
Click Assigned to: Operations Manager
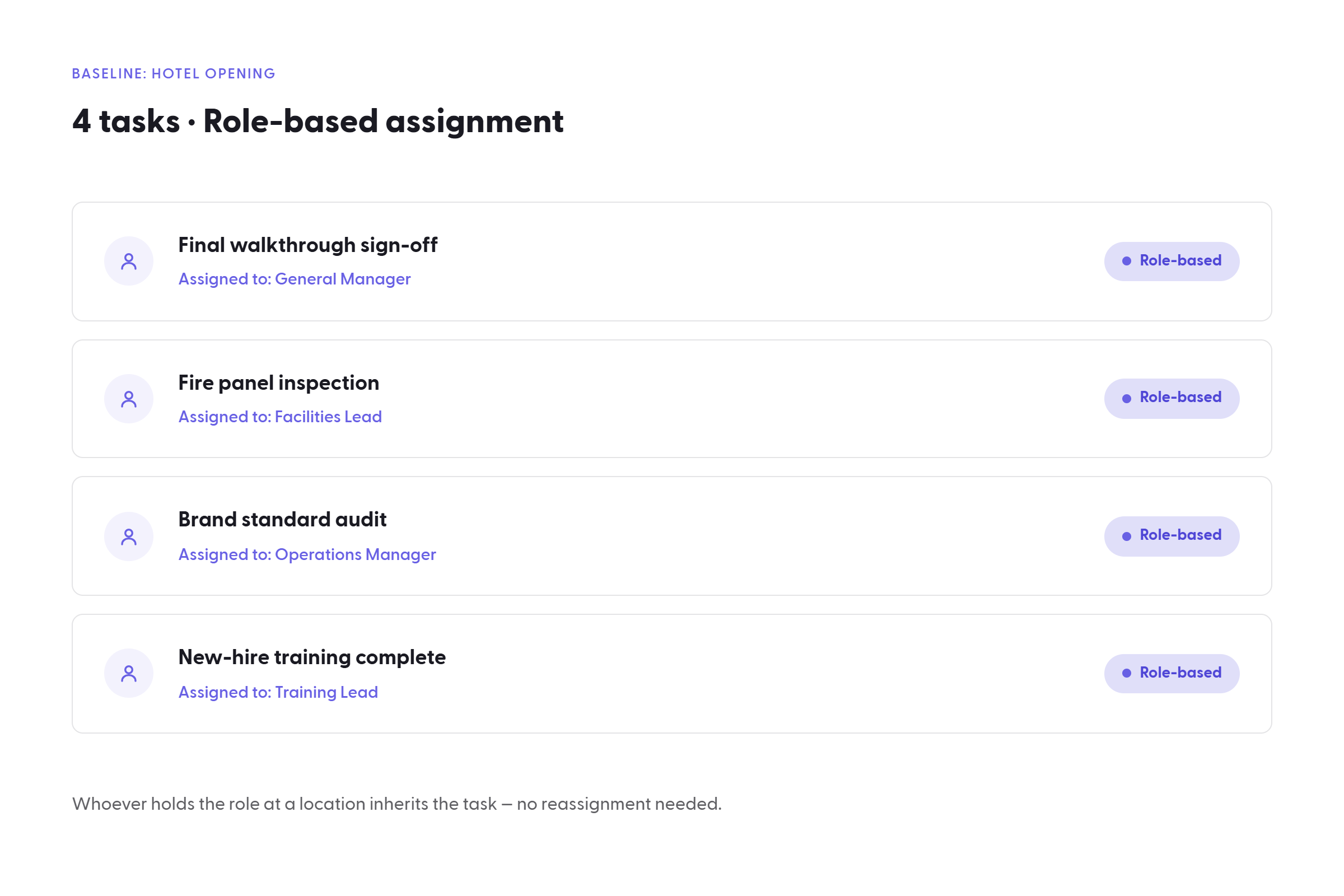pyautogui.click(x=307, y=554)
